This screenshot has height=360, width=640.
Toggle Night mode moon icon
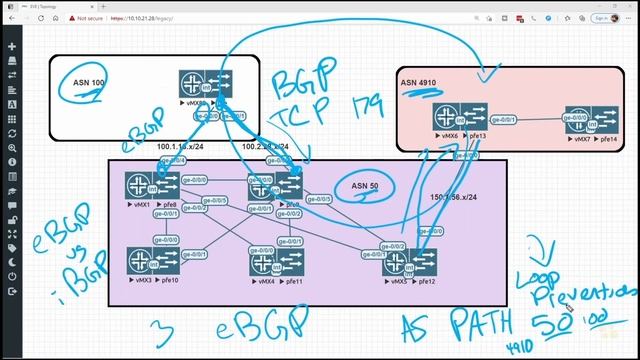[12, 262]
